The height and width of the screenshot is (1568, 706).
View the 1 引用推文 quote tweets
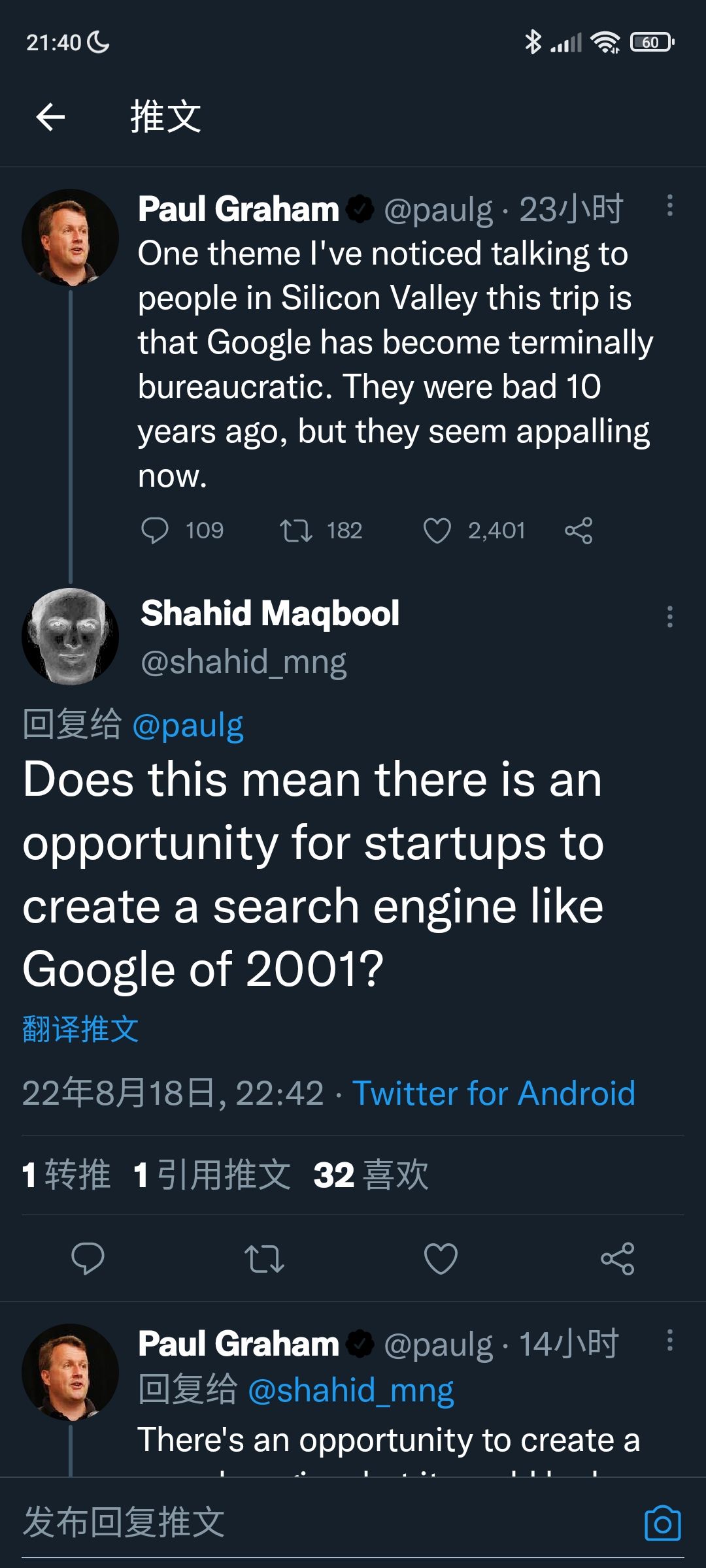[212, 1175]
